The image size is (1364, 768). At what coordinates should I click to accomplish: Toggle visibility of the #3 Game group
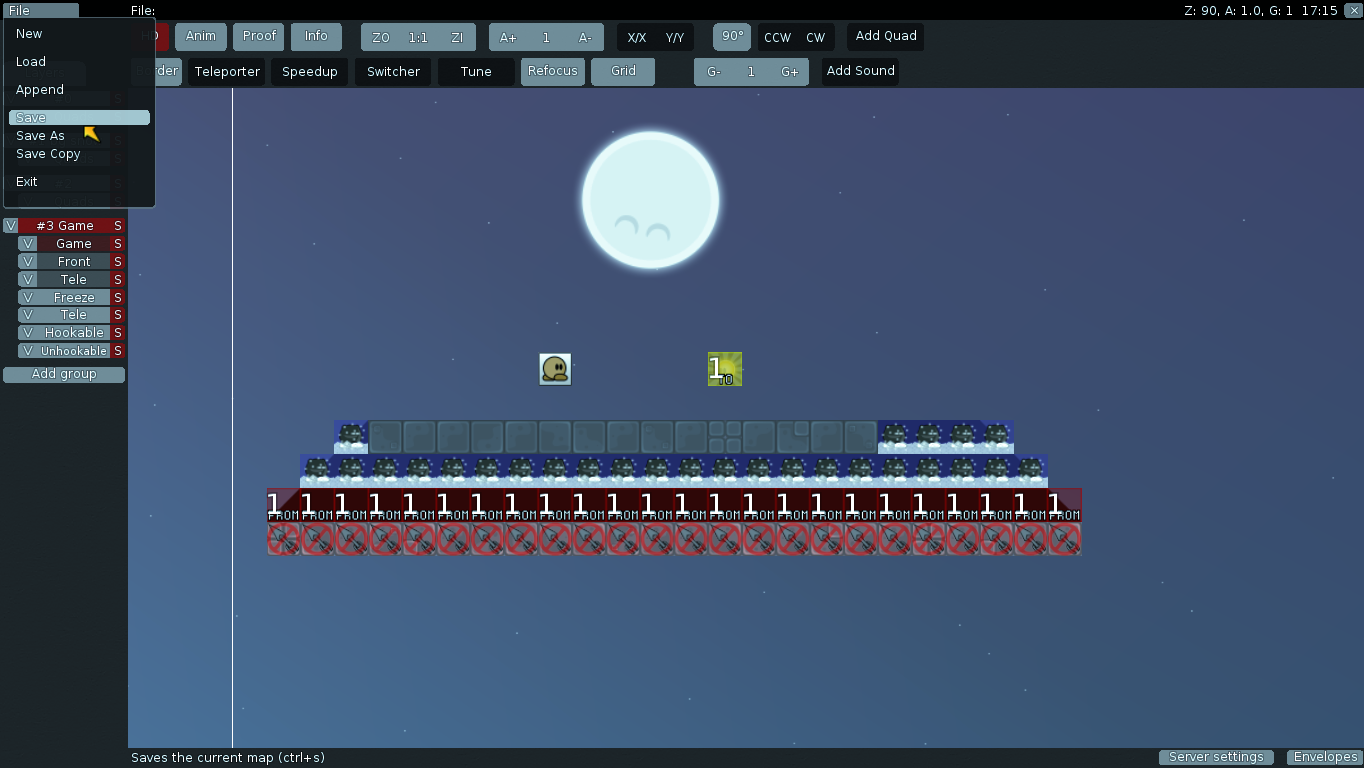coord(11,225)
